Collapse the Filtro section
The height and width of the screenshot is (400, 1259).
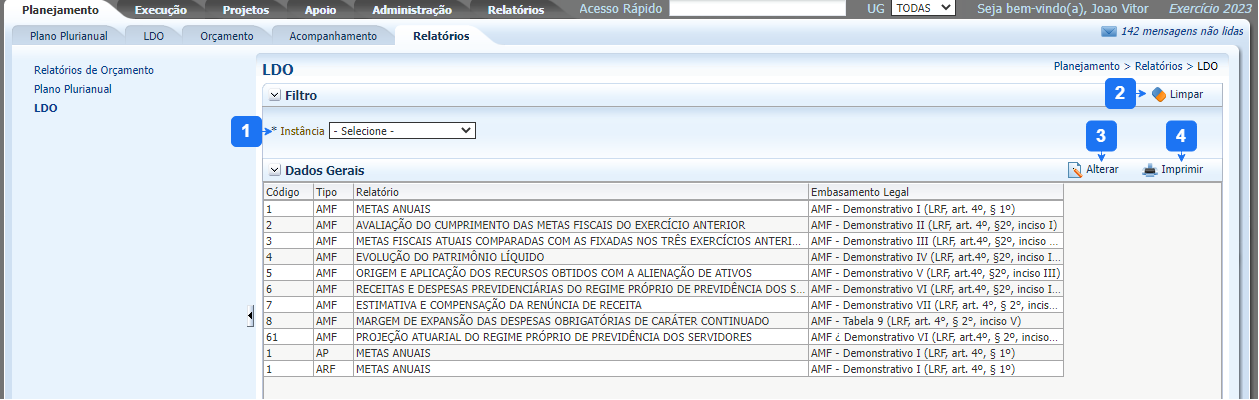click(274, 95)
